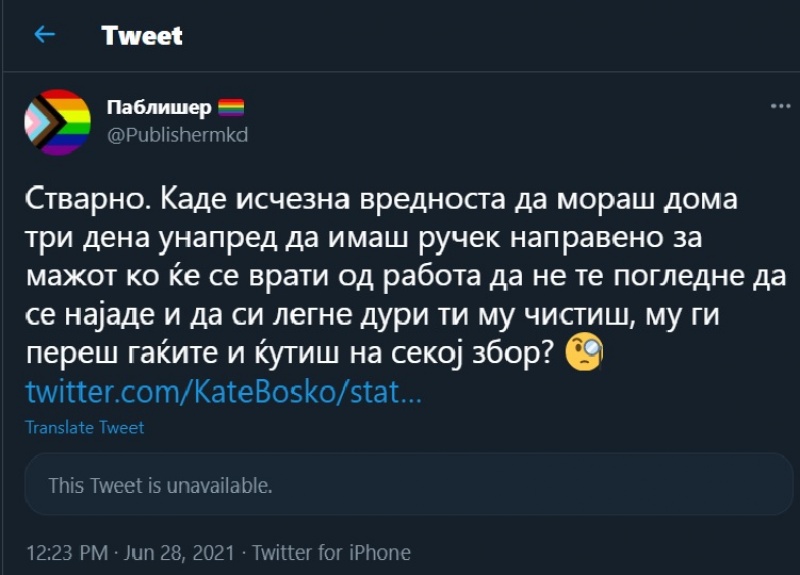This screenshot has width=800, height=575.
Task: Click the tweet line starting with "Стварно"
Action: point(380,198)
